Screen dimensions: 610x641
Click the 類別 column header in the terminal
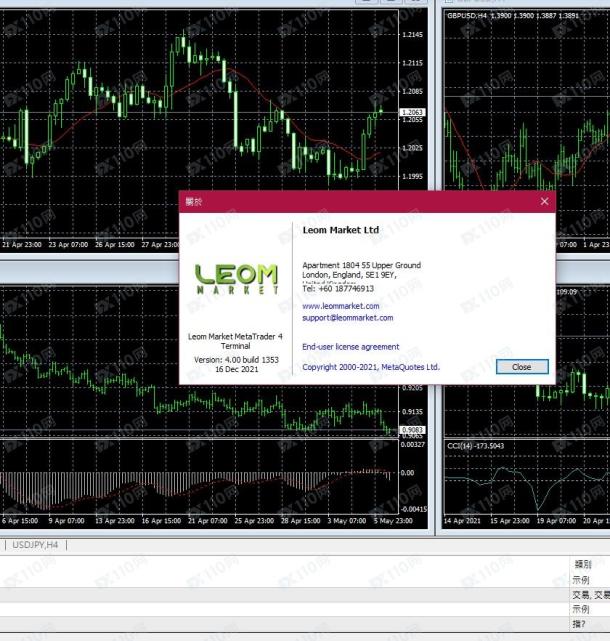pos(583,564)
